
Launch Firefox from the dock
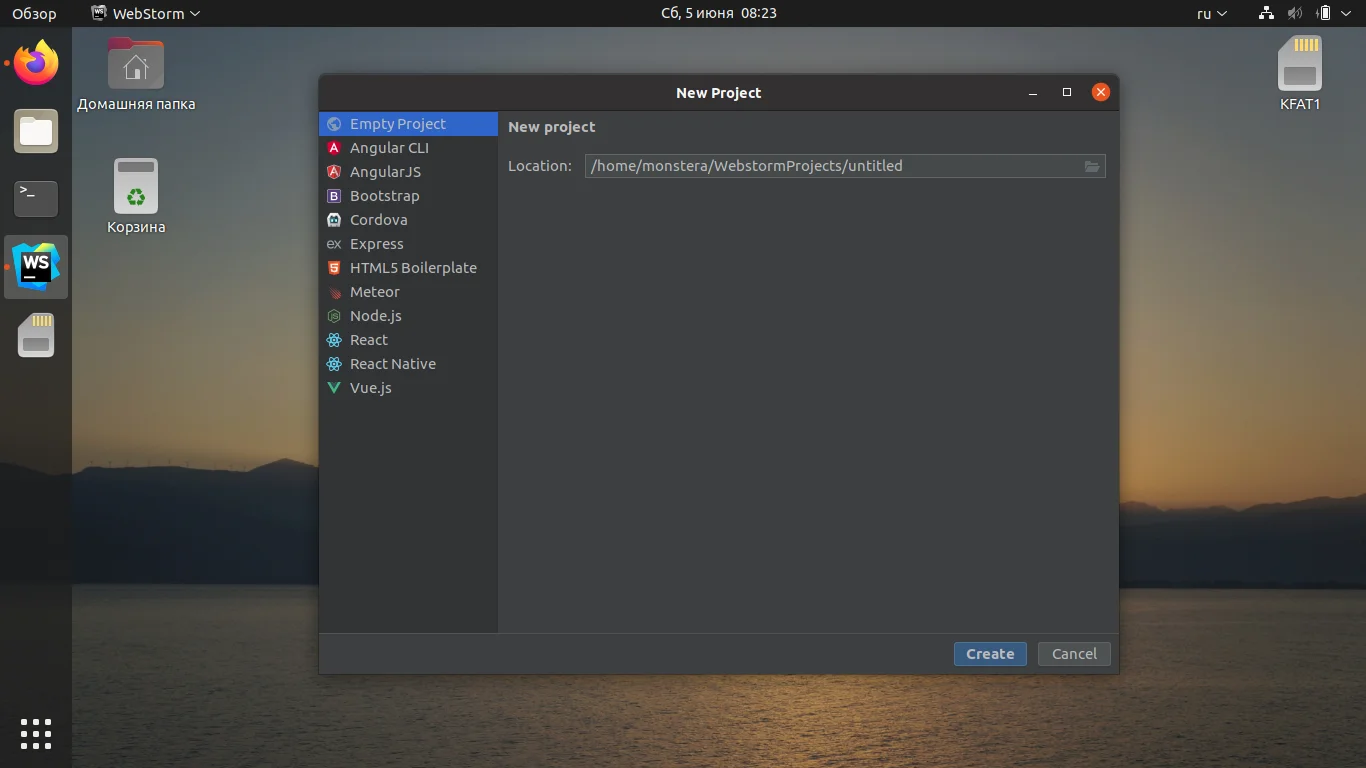[36, 63]
